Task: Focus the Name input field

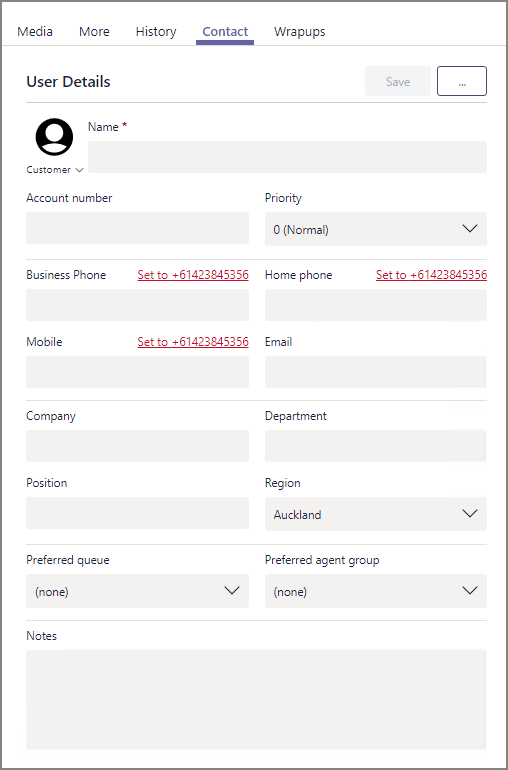Action: [x=287, y=157]
